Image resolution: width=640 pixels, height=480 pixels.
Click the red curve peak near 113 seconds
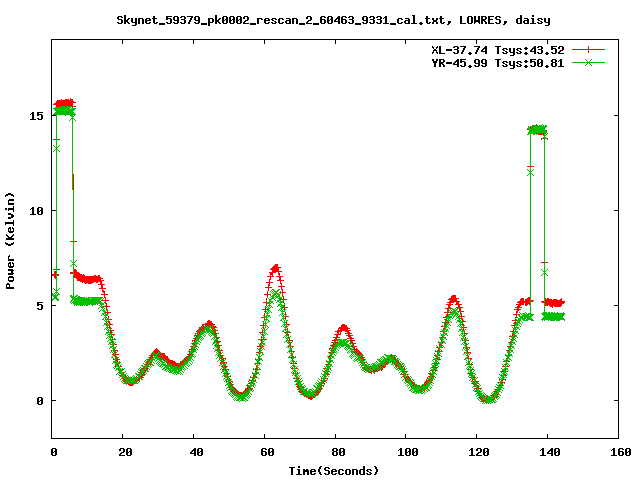coord(454,299)
